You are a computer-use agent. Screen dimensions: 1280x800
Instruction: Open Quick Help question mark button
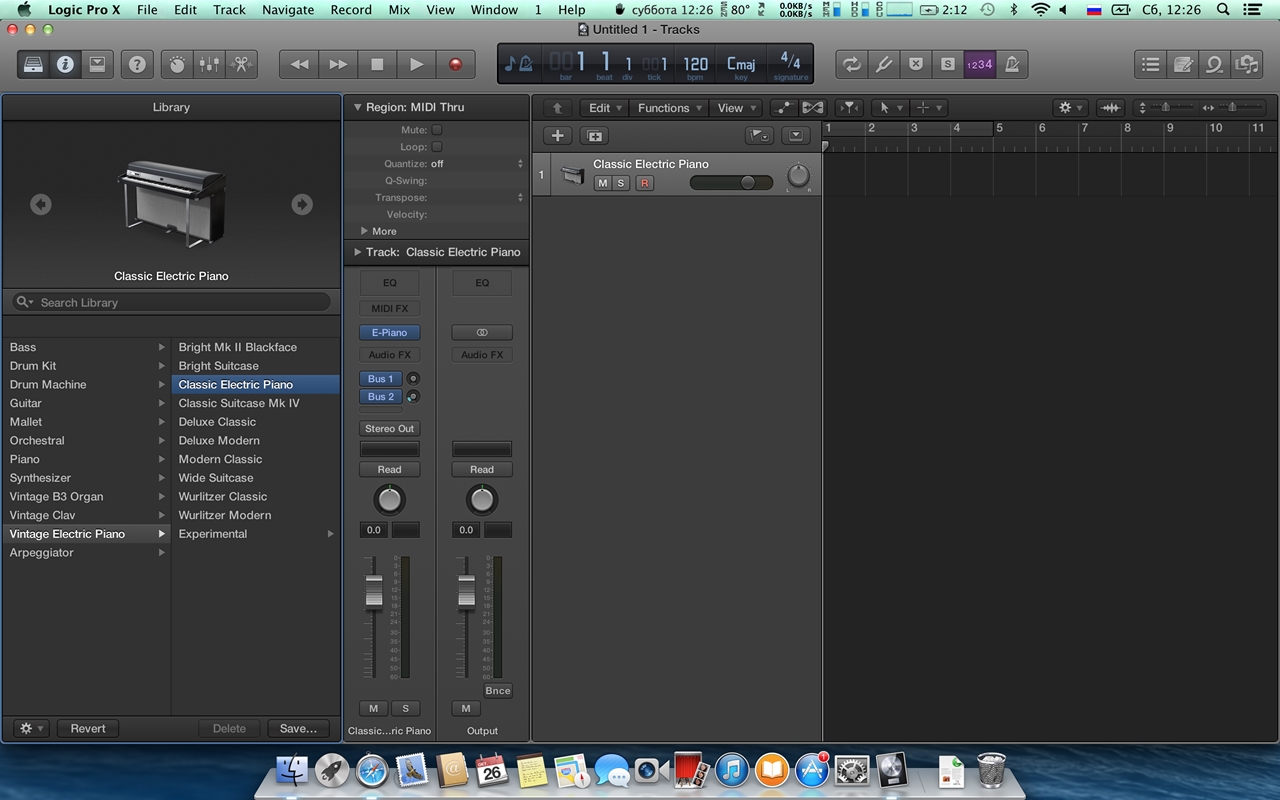coord(137,64)
